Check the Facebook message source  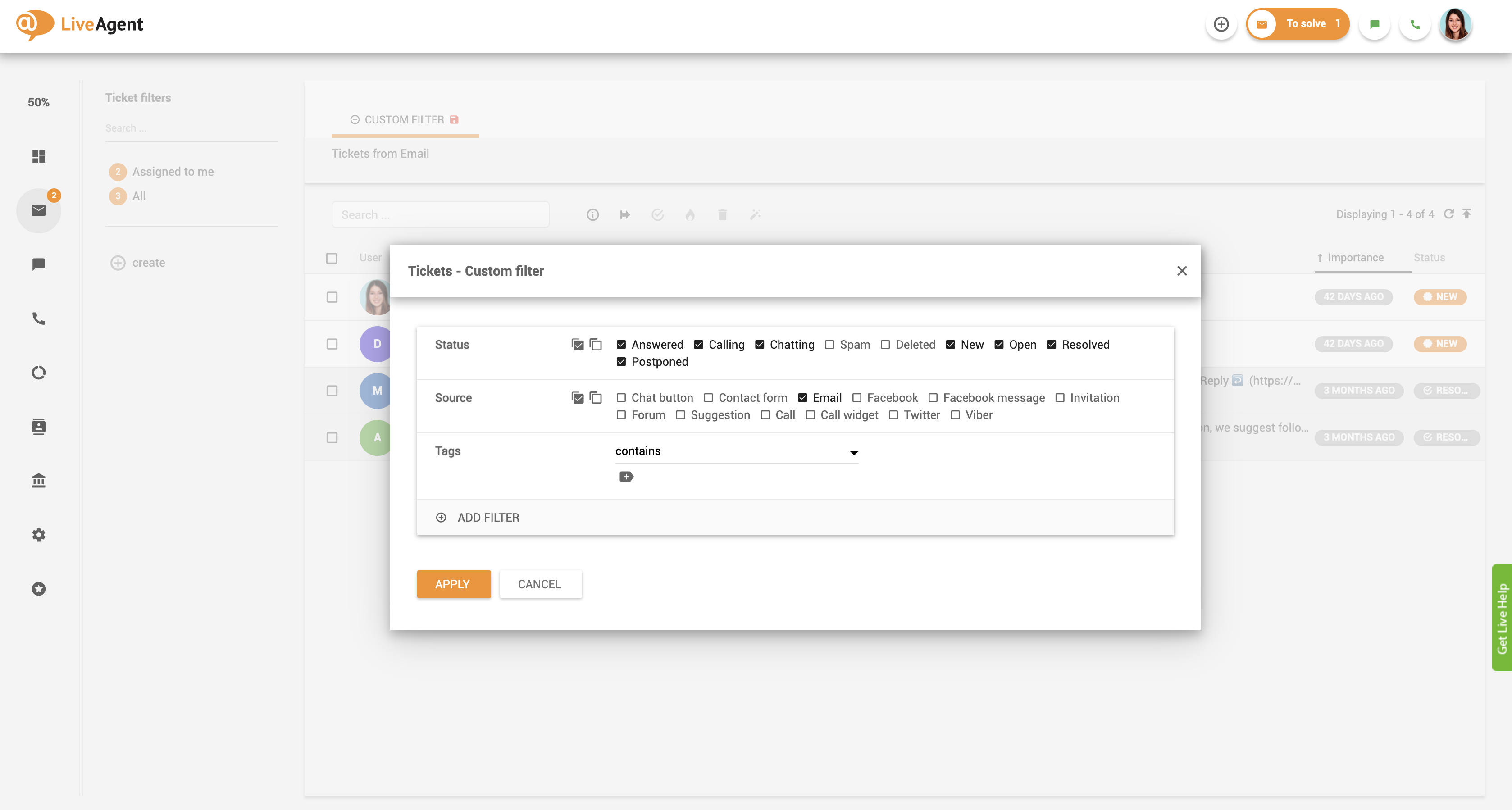coord(933,398)
